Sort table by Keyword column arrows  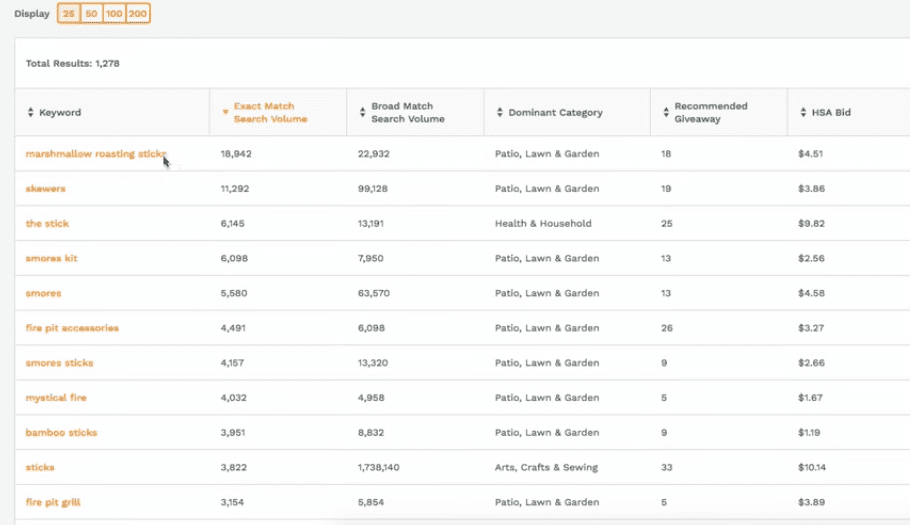[31, 113]
